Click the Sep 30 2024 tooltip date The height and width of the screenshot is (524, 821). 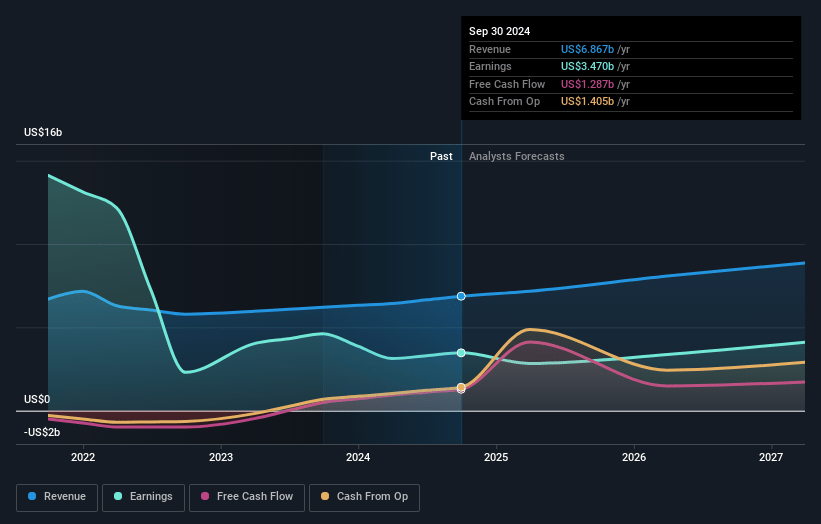pos(500,31)
